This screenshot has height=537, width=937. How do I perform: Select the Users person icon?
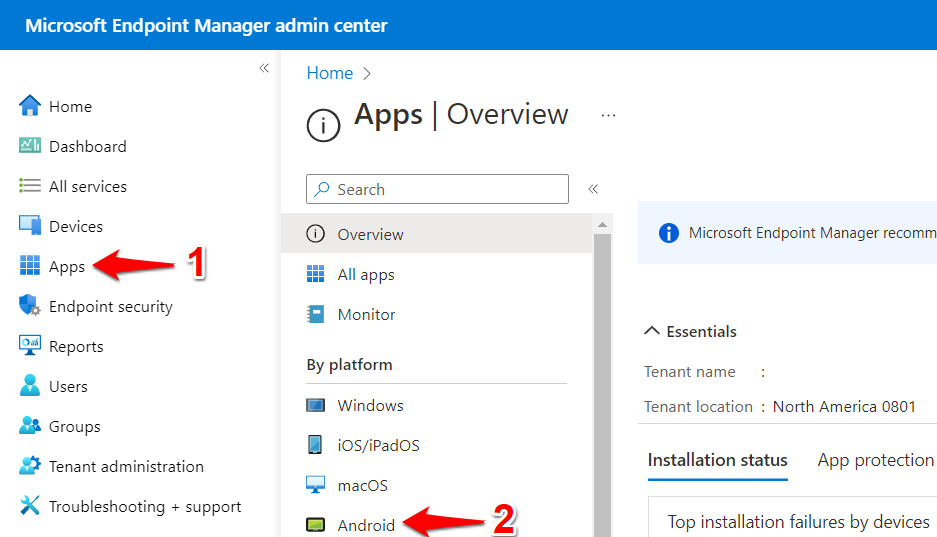click(30, 386)
